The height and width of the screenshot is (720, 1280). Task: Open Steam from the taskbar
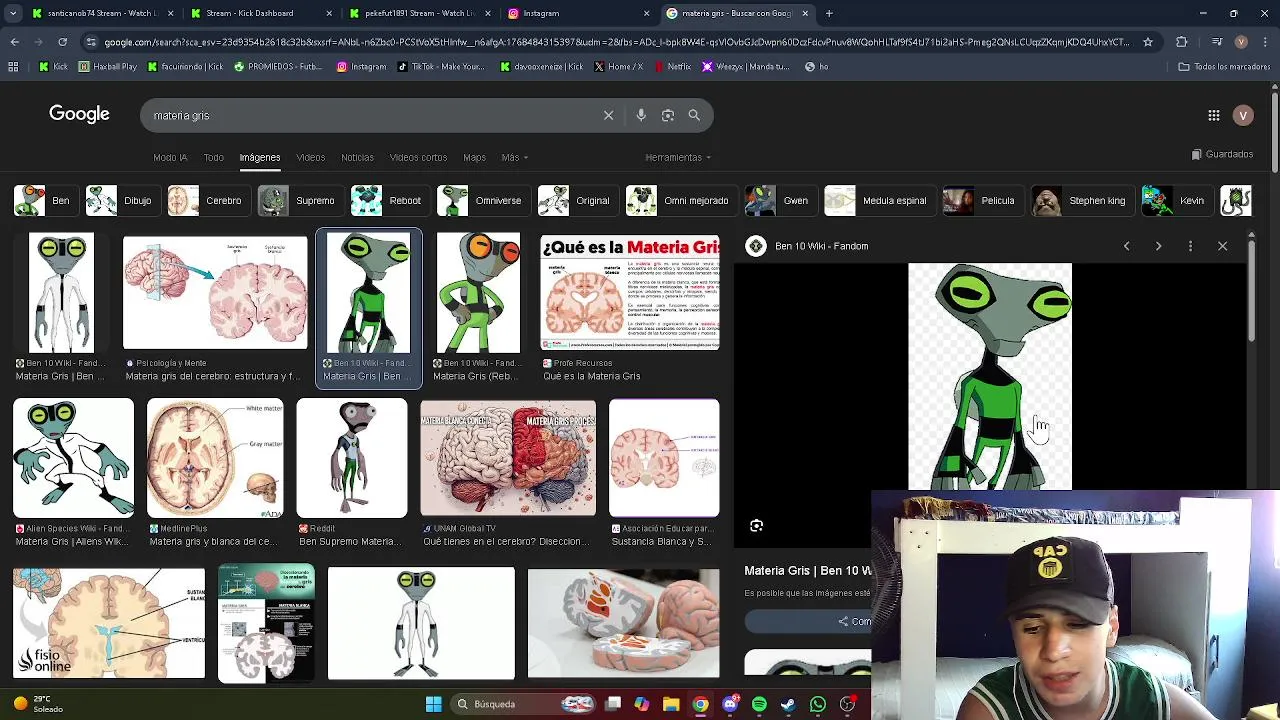788,704
